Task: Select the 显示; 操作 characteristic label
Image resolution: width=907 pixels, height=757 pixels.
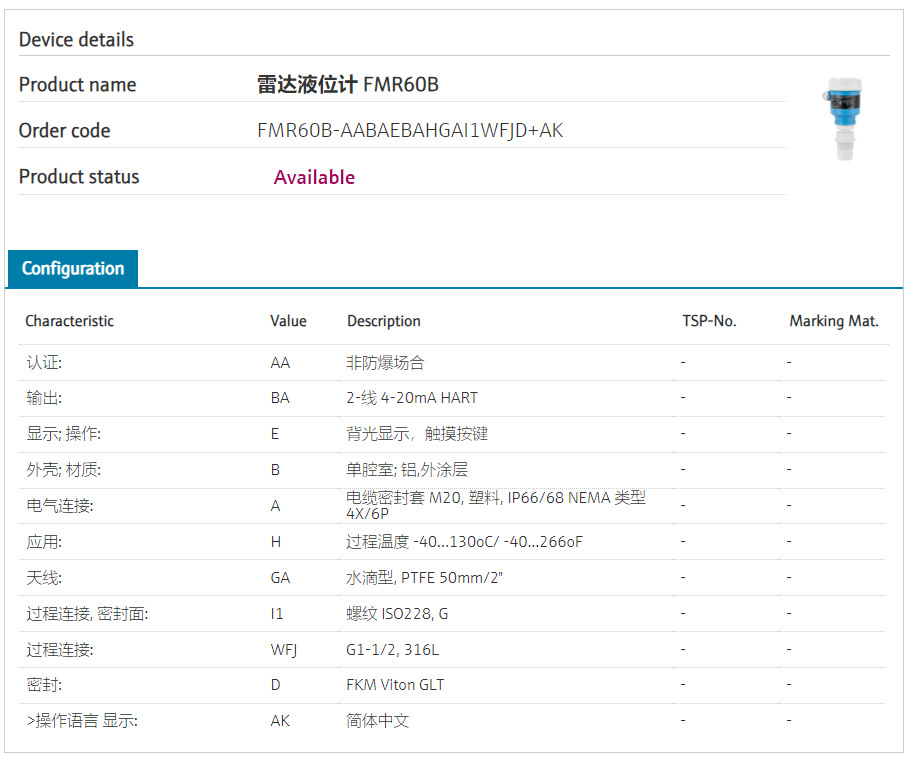Action: coord(64,434)
